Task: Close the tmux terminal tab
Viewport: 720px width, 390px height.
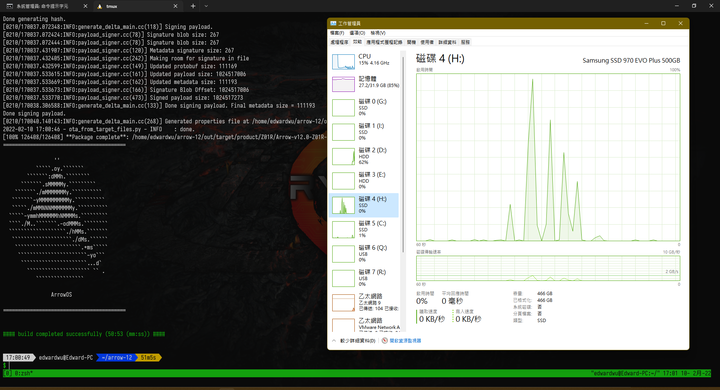Action: point(175,6)
